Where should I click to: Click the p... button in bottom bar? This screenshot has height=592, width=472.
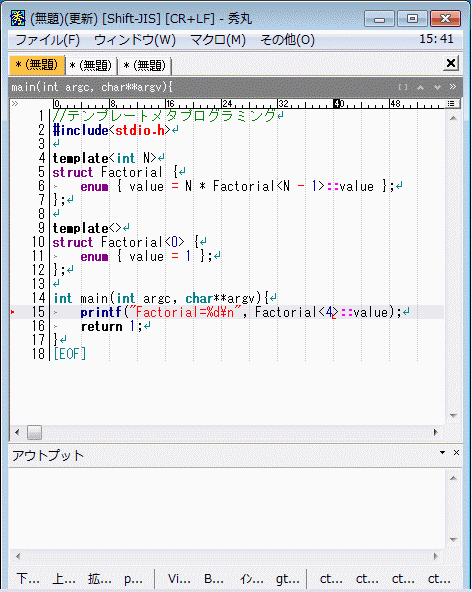[133, 578]
